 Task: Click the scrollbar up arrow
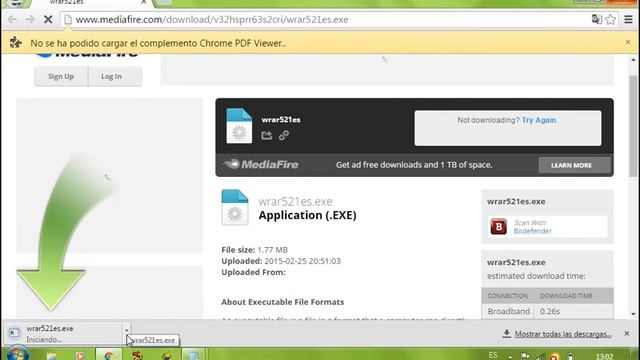pos(633,60)
